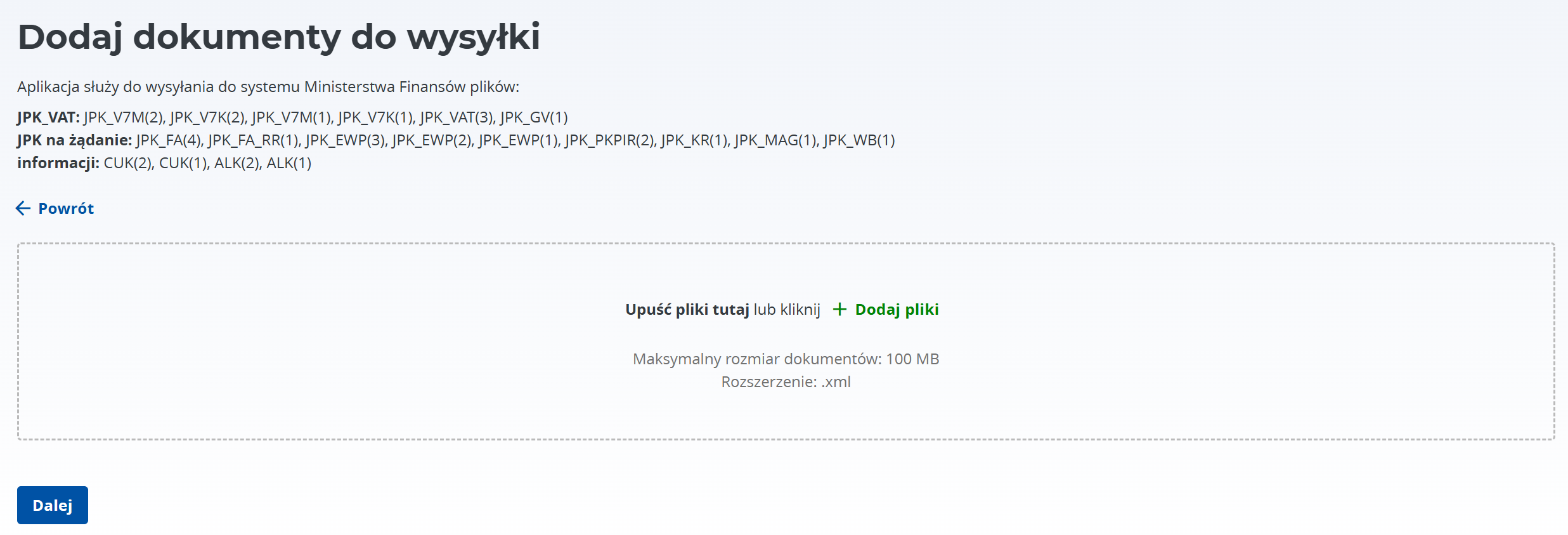Screen dimensions: 1568x535
Task: Click the "Aplikacja służy do wysyłania" description line
Action: [268, 87]
